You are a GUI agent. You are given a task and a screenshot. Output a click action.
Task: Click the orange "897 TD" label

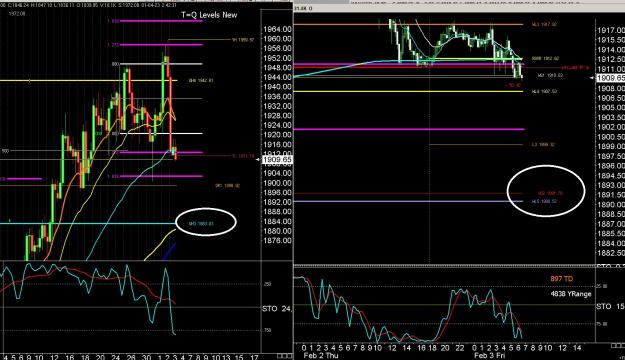pyautogui.click(x=562, y=279)
